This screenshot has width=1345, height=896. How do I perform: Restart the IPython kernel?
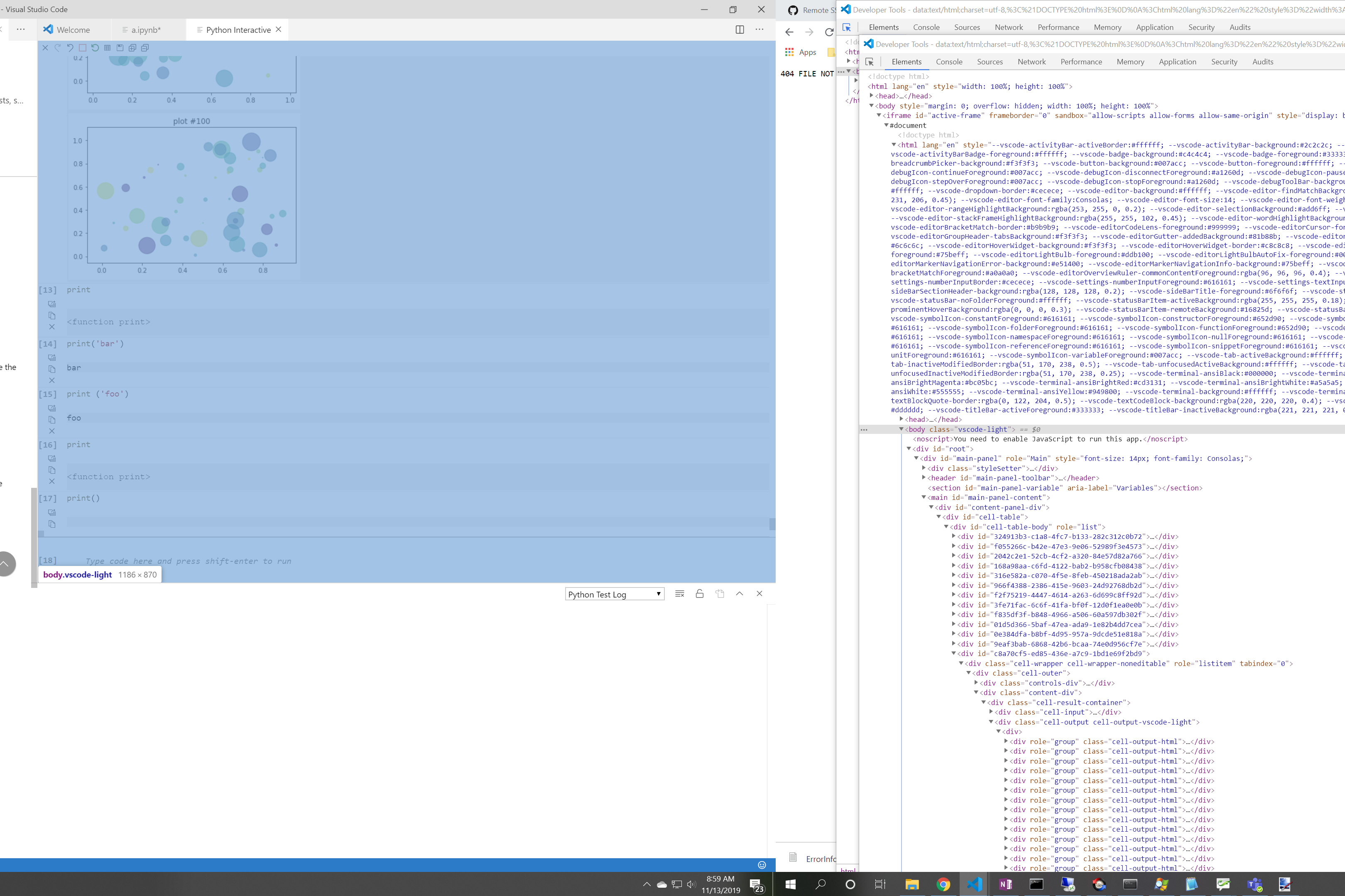click(95, 48)
